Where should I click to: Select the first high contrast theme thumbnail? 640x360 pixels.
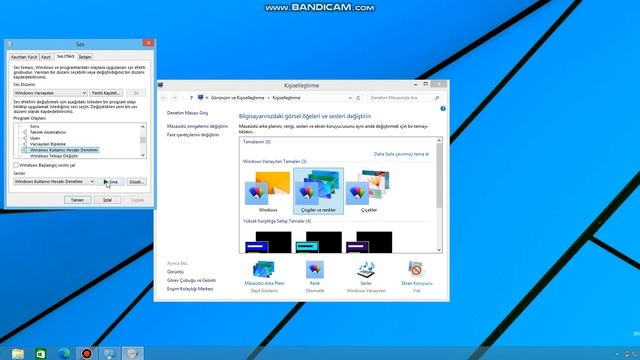click(268, 242)
